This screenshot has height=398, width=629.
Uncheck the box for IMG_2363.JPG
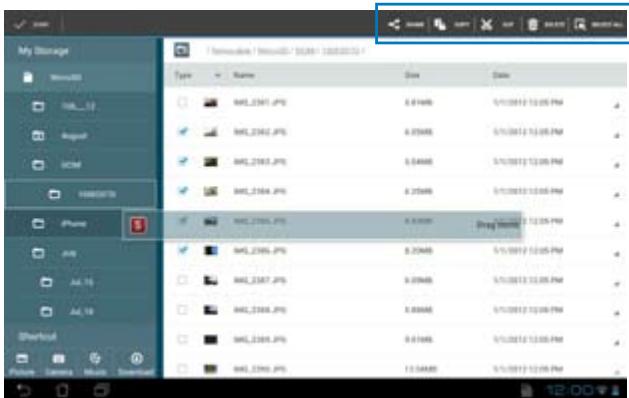click(x=183, y=161)
